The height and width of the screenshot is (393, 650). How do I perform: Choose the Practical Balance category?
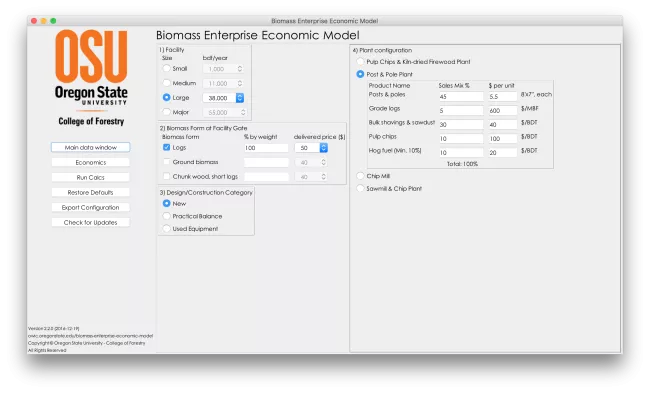166,216
